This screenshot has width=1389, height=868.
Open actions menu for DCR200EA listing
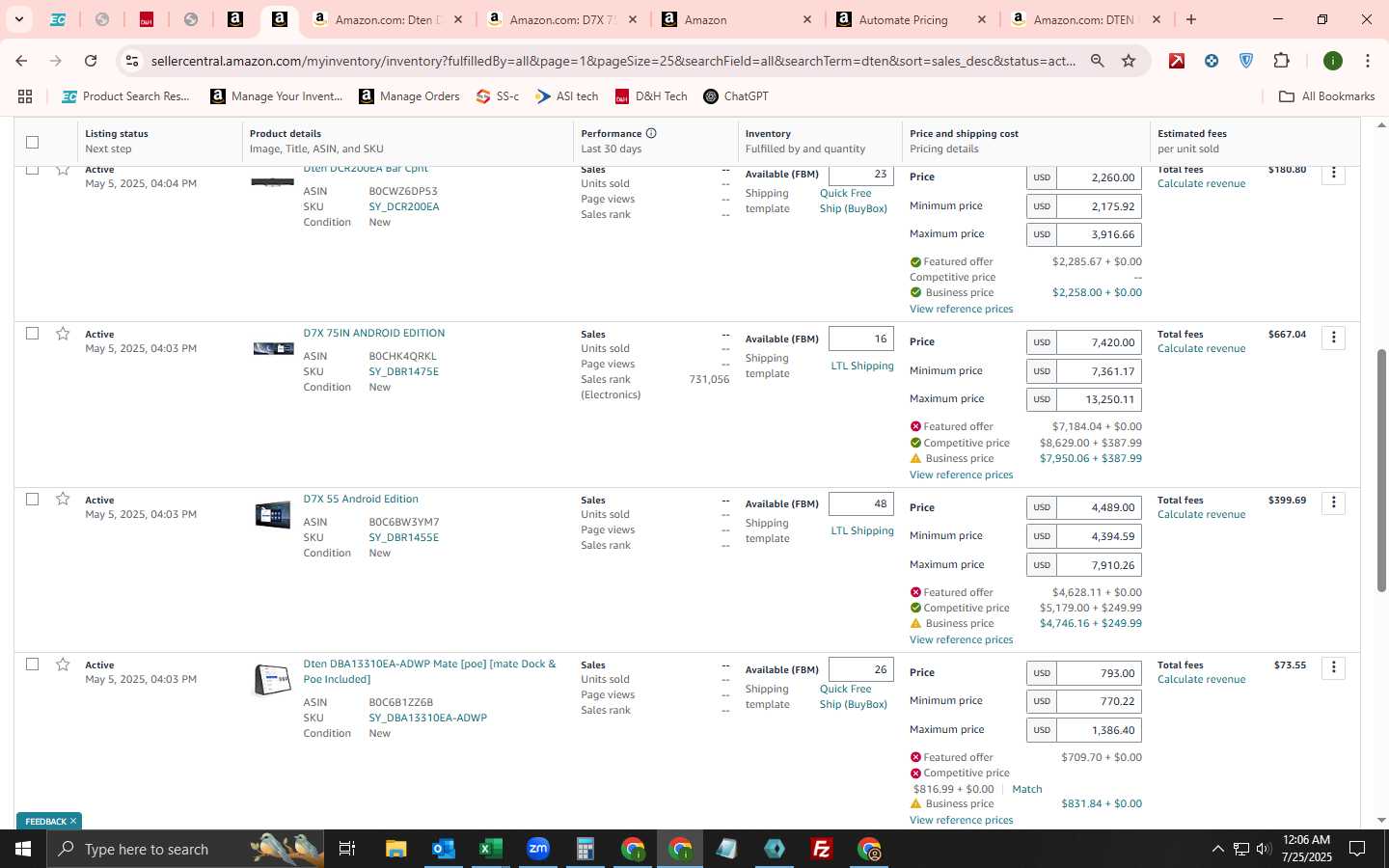tap(1333, 174)
